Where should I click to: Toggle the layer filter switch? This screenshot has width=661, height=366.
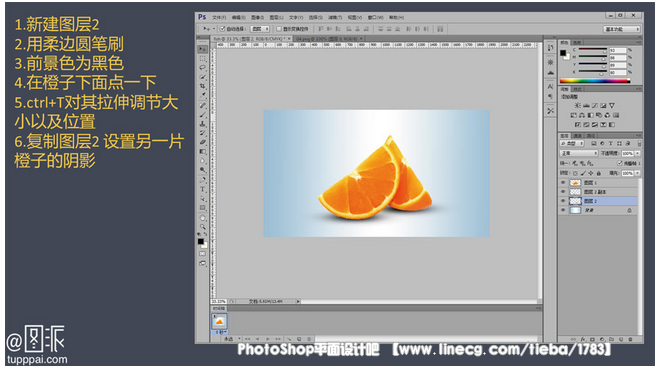point(639,144)
